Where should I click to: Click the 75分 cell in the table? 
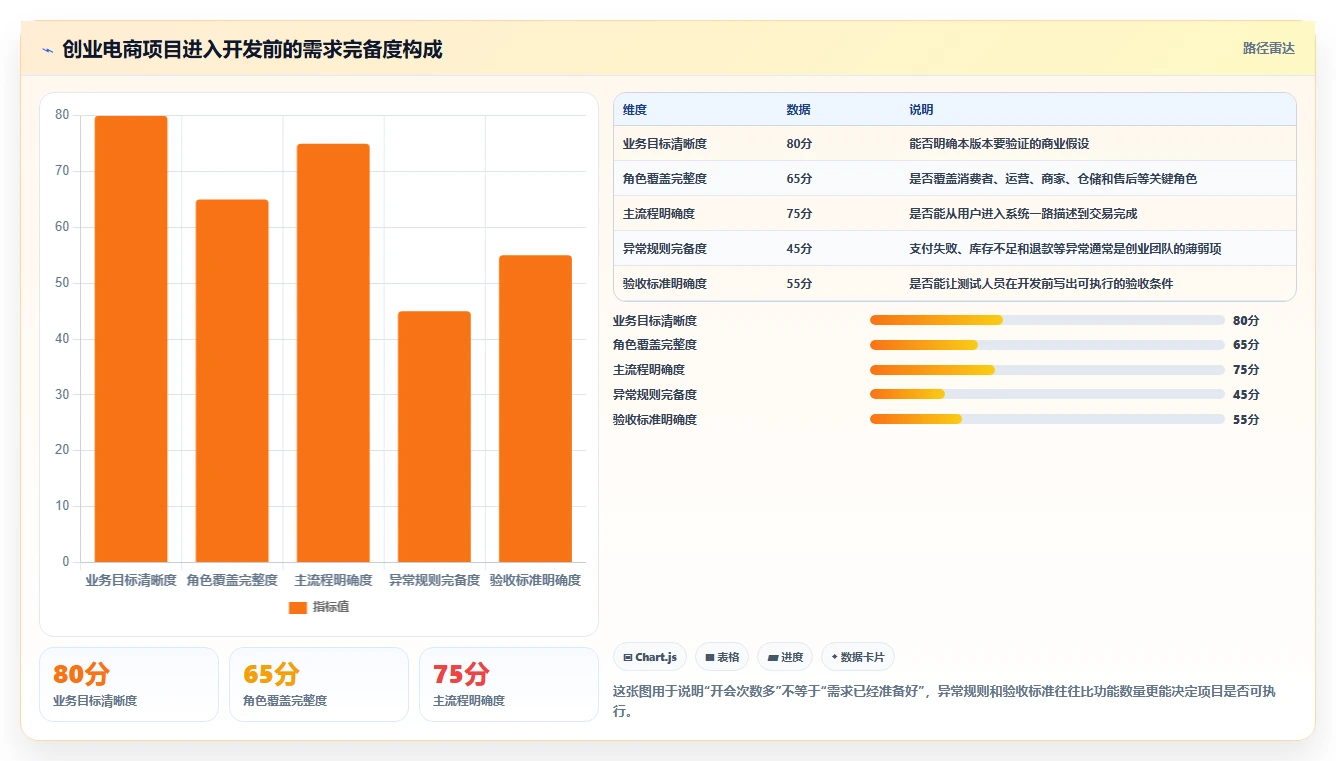point(799,214)
